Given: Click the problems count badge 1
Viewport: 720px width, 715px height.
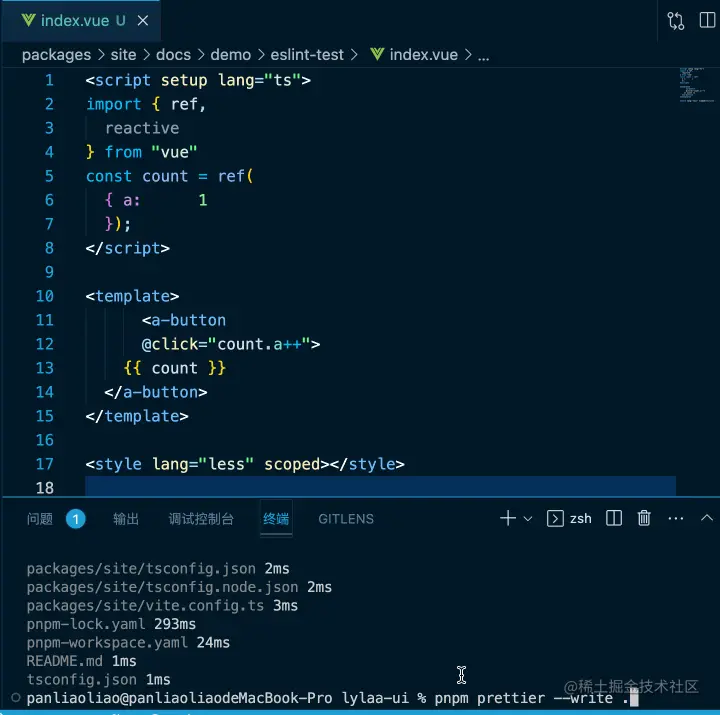Looking at the screenshot, I should pyautogui.click(x=76, y=519).
